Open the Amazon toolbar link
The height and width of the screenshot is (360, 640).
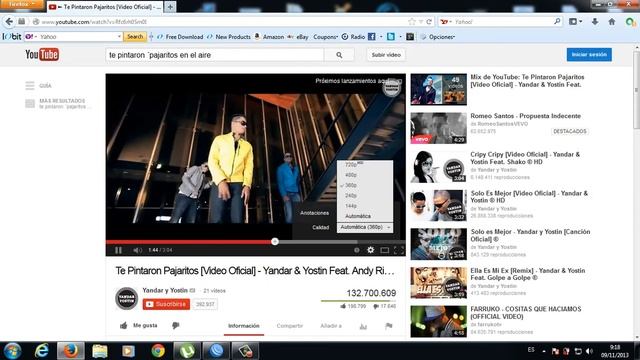pyautogui.click(x=269, y=37)
